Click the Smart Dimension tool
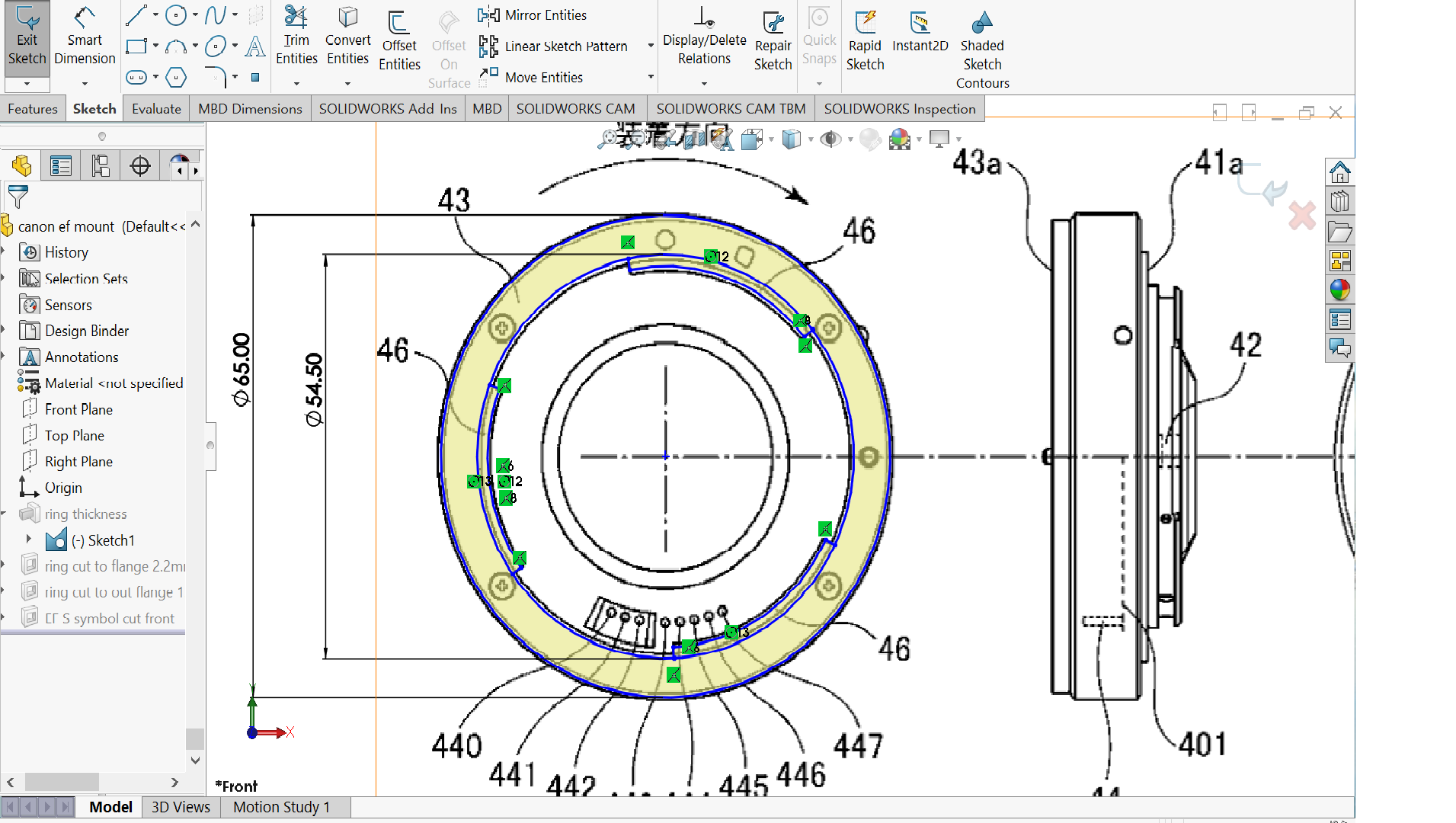 pos(85,37)
